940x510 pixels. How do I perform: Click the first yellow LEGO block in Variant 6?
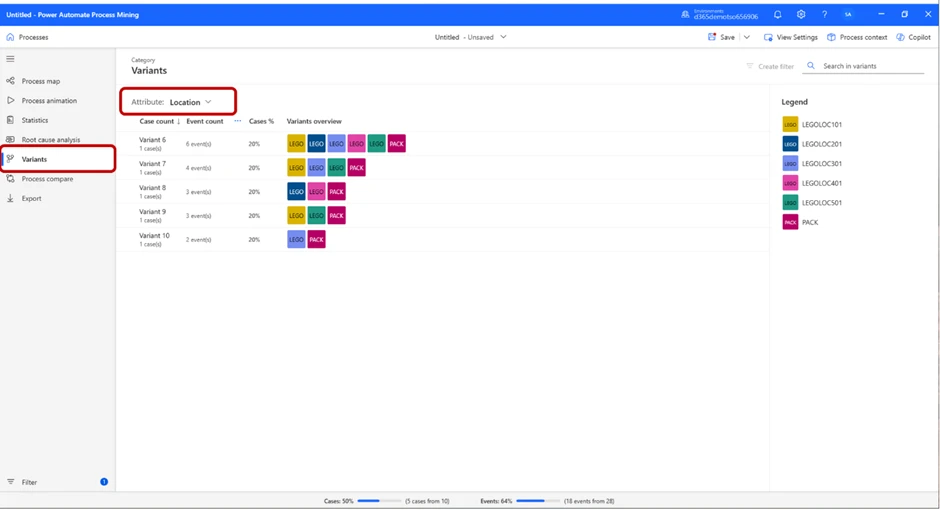296,144
